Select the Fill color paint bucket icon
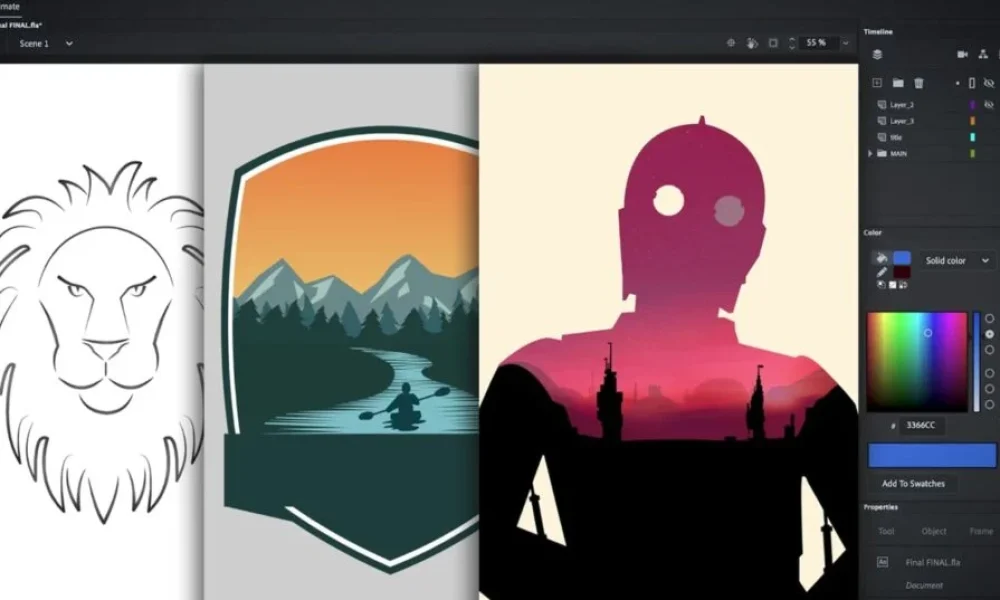 pos(881,258)
